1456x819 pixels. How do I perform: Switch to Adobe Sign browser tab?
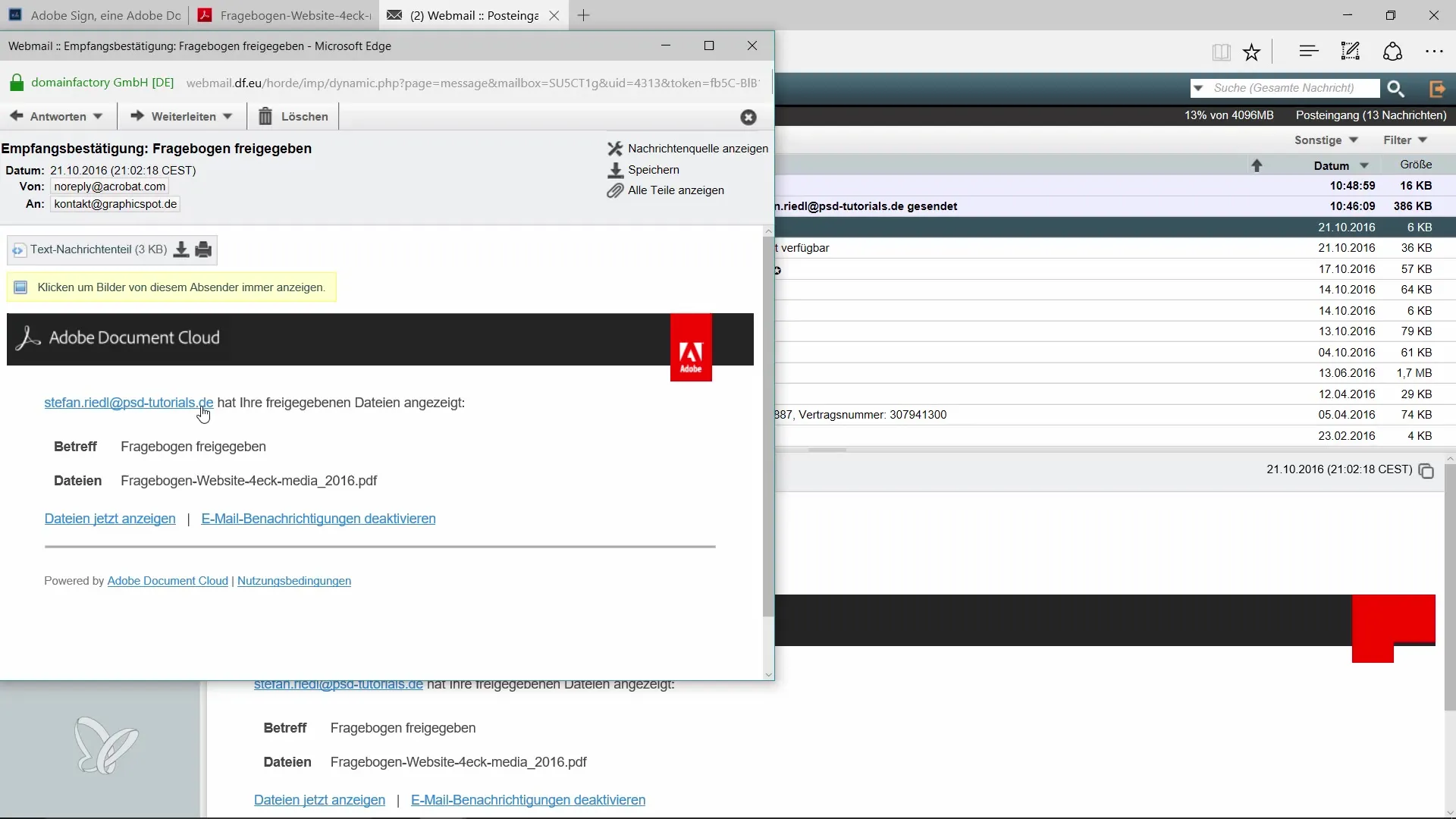(x=95, y=15)
